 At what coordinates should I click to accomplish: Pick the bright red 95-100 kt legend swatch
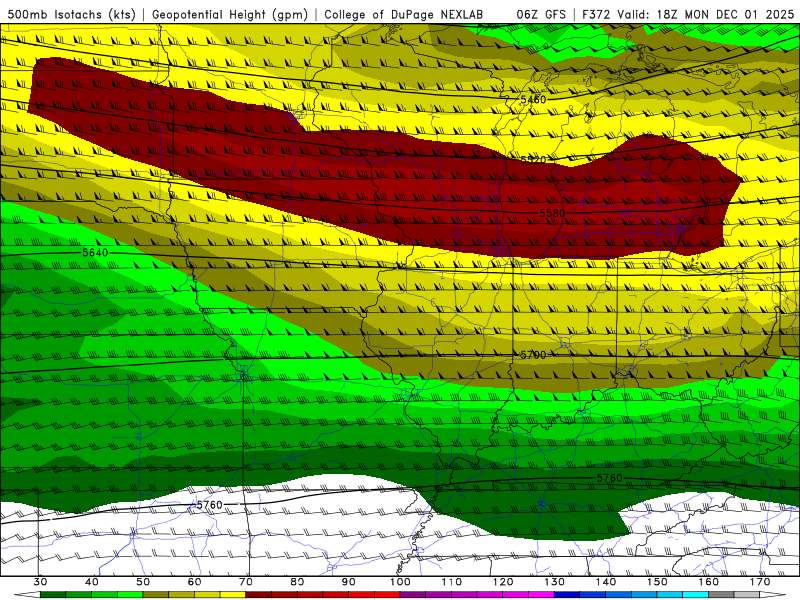[387, 595]
